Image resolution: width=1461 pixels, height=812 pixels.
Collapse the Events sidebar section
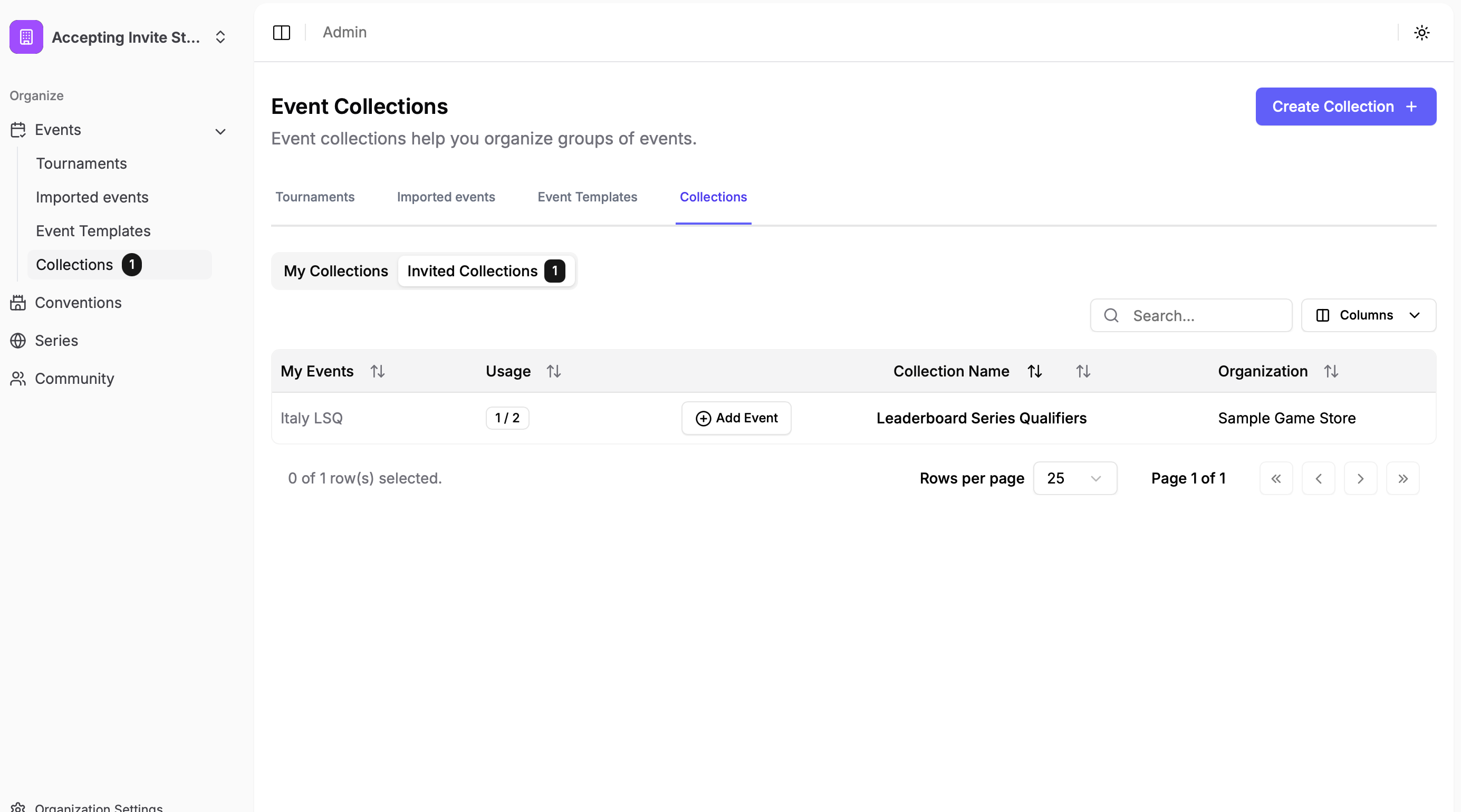(x=220, y=131)
